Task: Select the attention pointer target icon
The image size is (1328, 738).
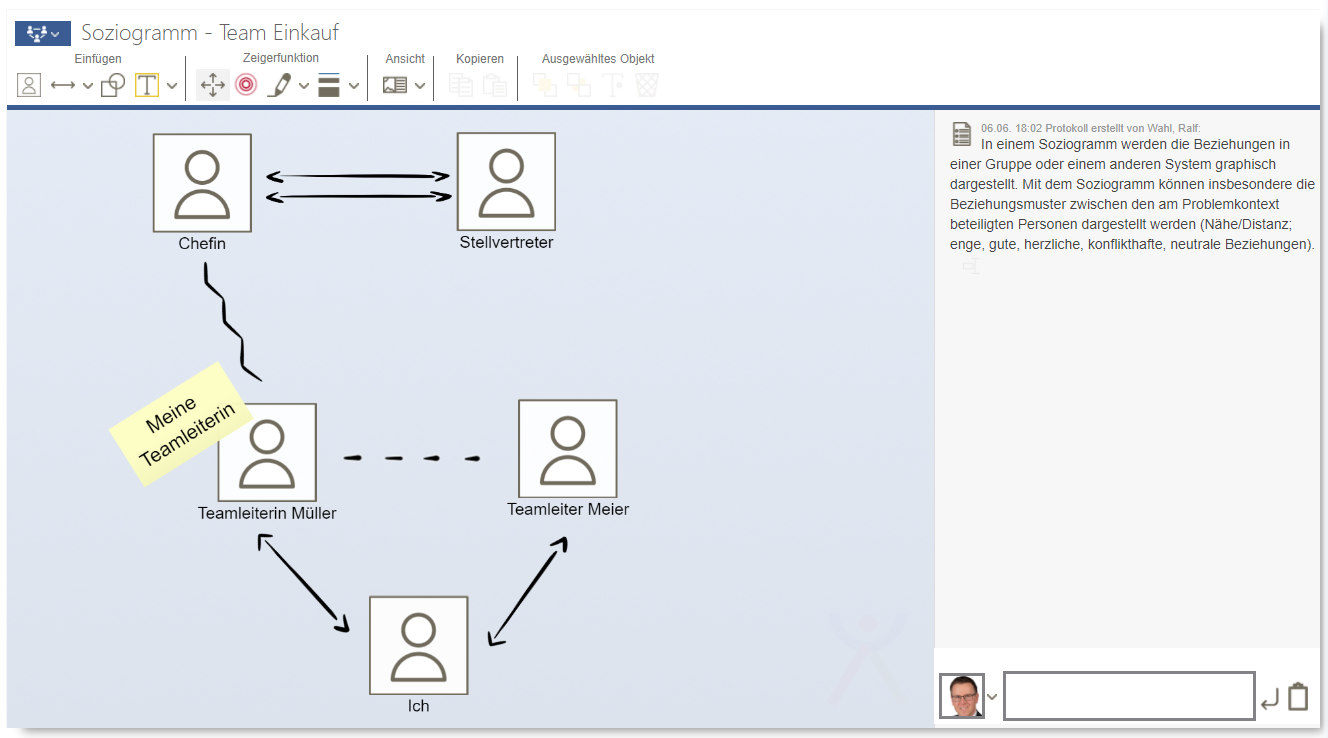Action: click(246, 85)
